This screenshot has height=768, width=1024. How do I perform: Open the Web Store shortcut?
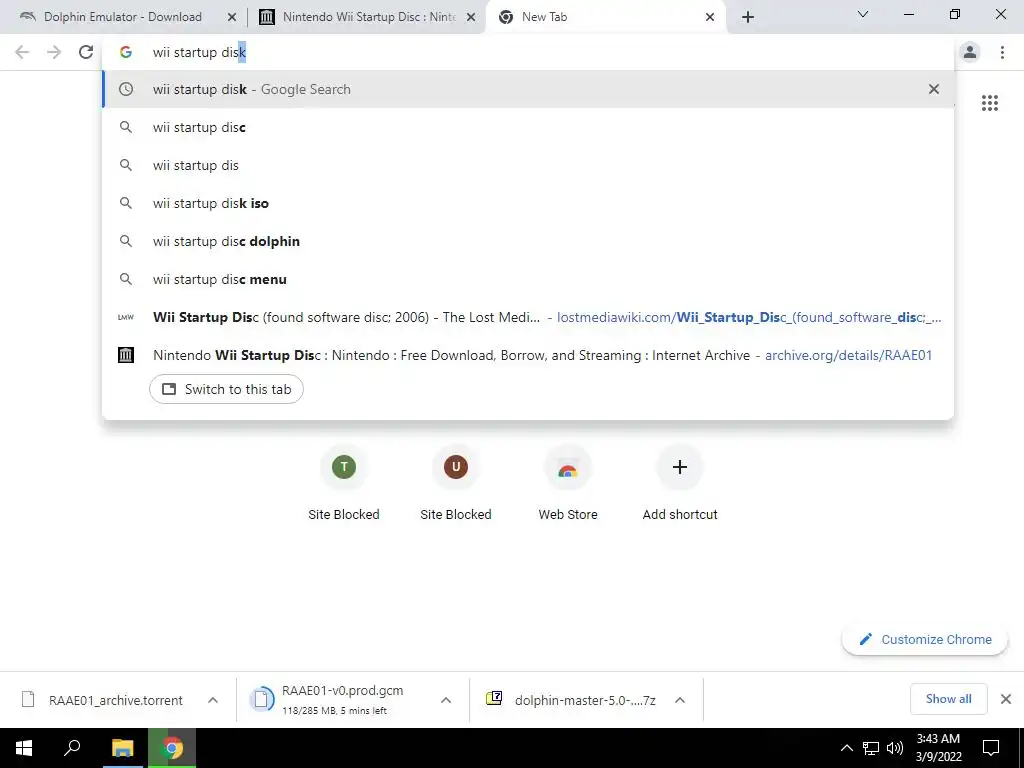pos(568,483)
